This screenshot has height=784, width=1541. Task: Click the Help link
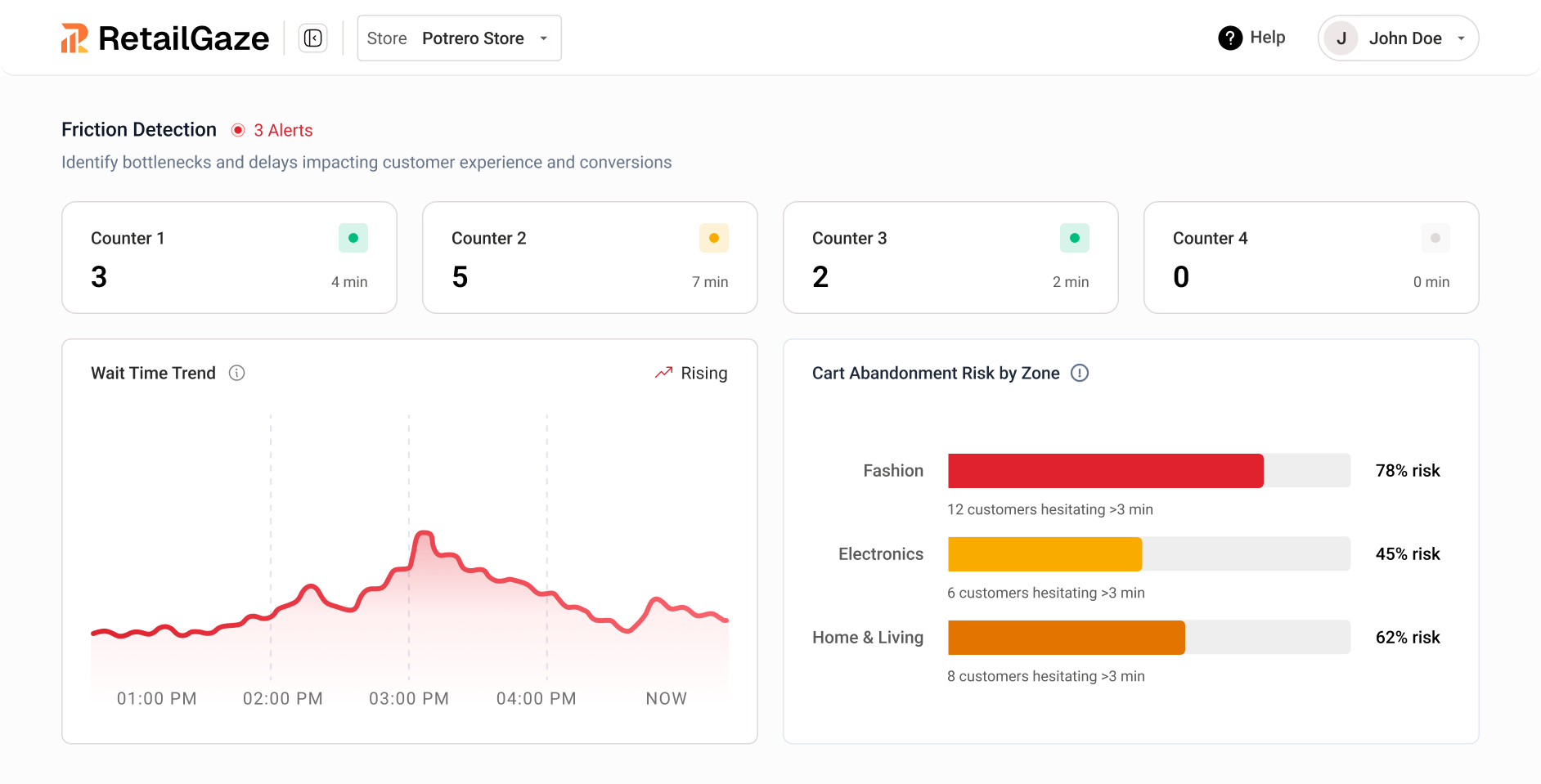1252,38
